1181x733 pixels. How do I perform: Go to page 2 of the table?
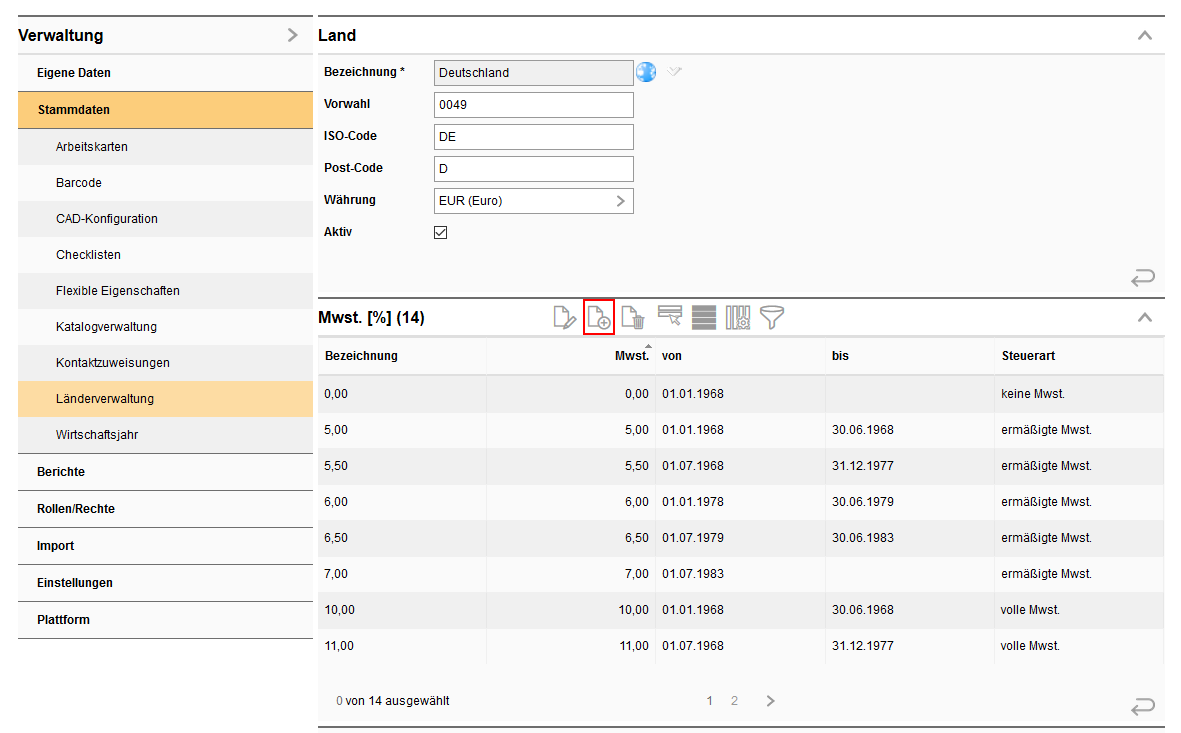(734, 701)
